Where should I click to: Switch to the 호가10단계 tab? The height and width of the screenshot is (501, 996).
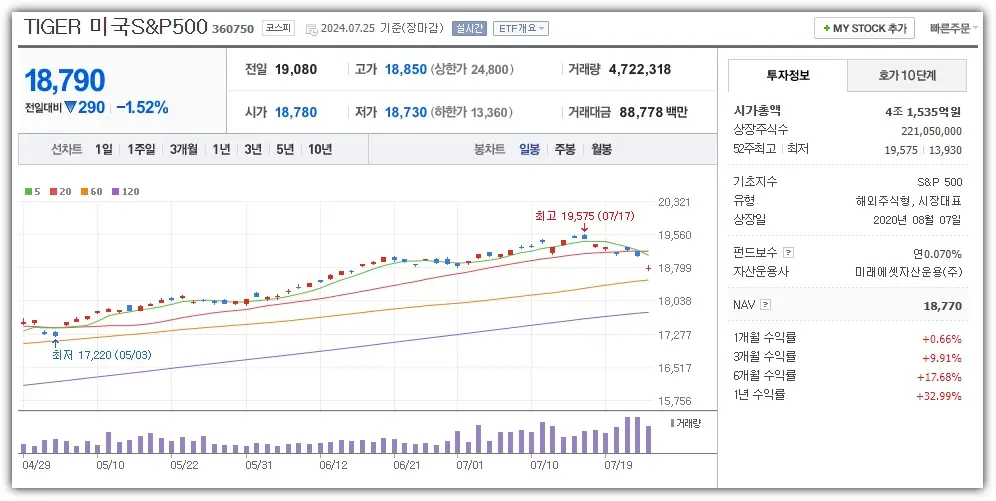[907, 75]
